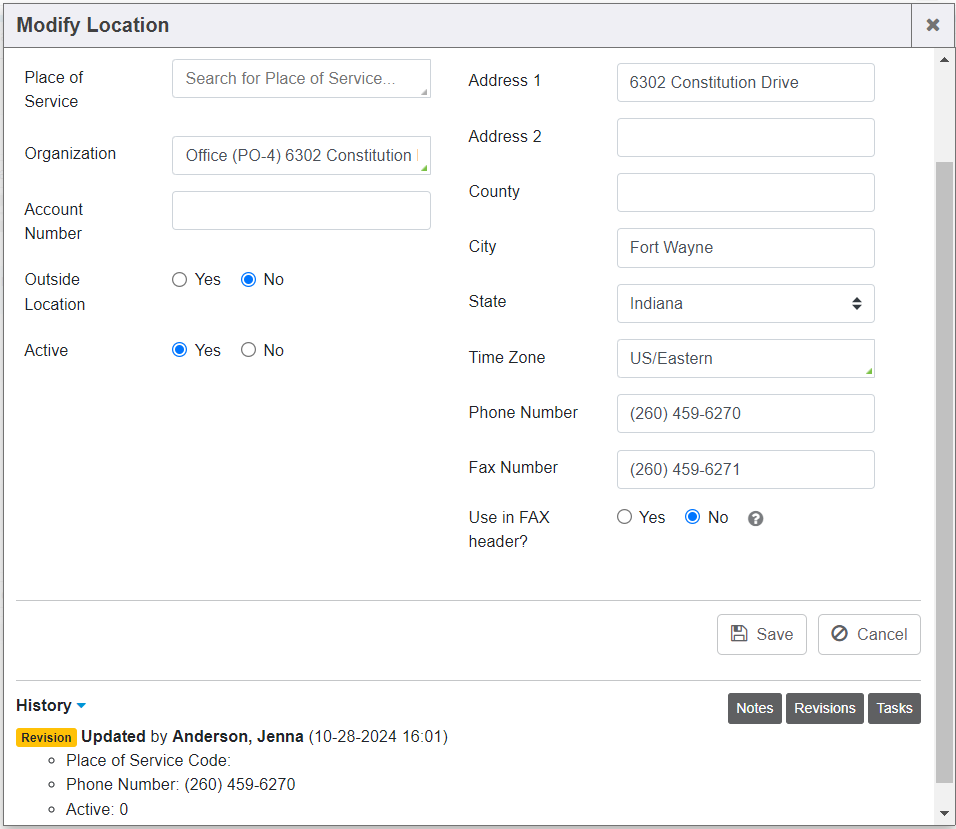The image size is (956, 829).
Task: Select Yes for Outside Location
Action: pos(180,280)
